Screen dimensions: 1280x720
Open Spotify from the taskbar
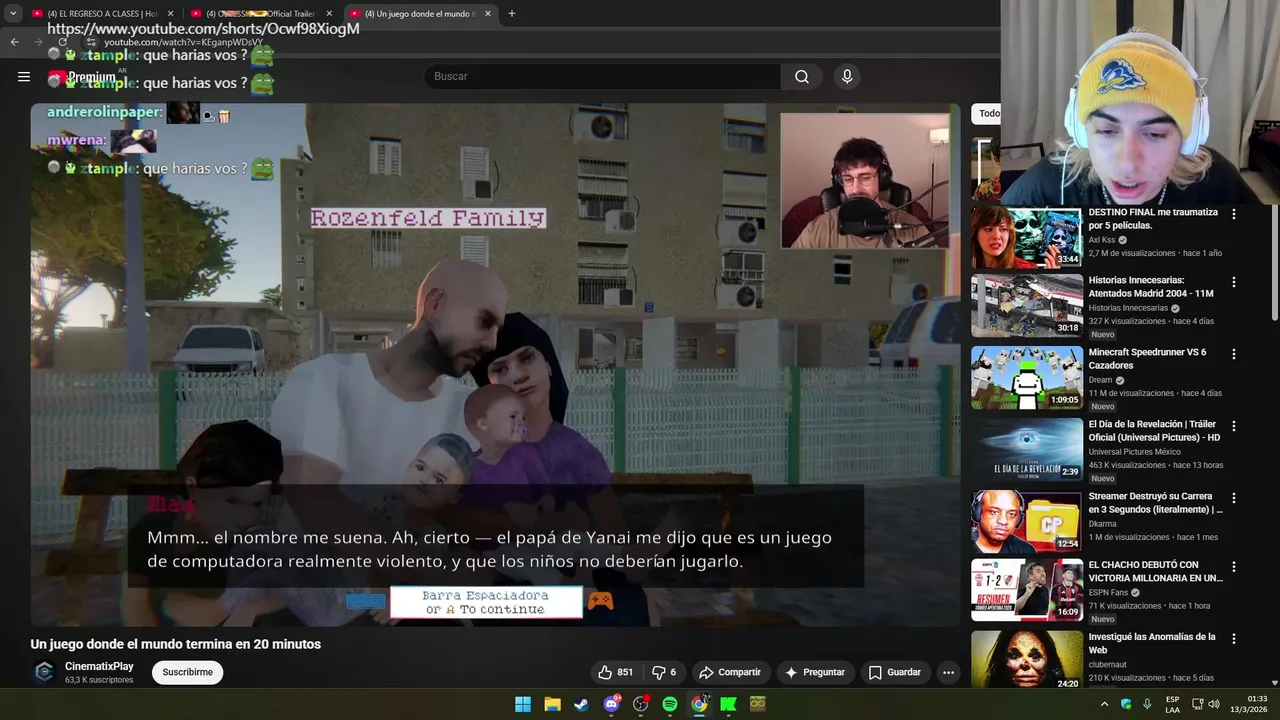(669, 704)
